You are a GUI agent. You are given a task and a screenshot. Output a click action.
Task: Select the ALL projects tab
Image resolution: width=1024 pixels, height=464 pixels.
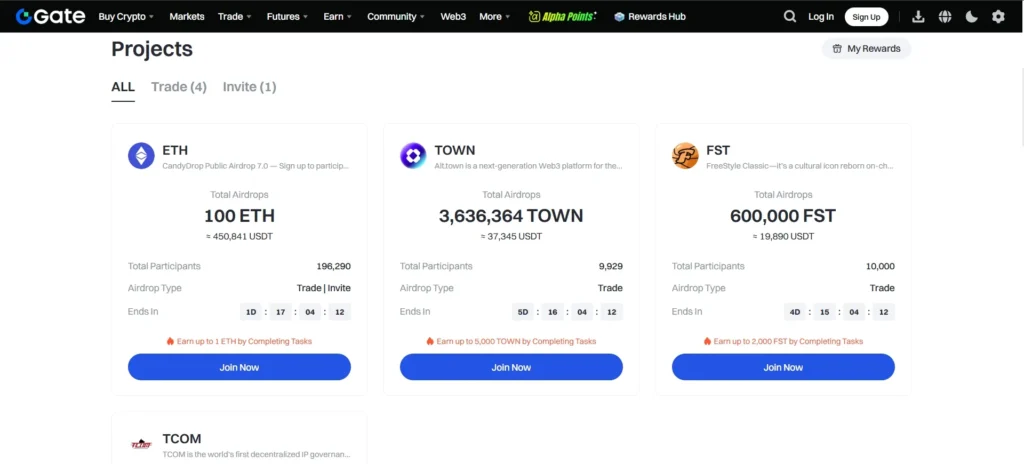click(123, 87)
